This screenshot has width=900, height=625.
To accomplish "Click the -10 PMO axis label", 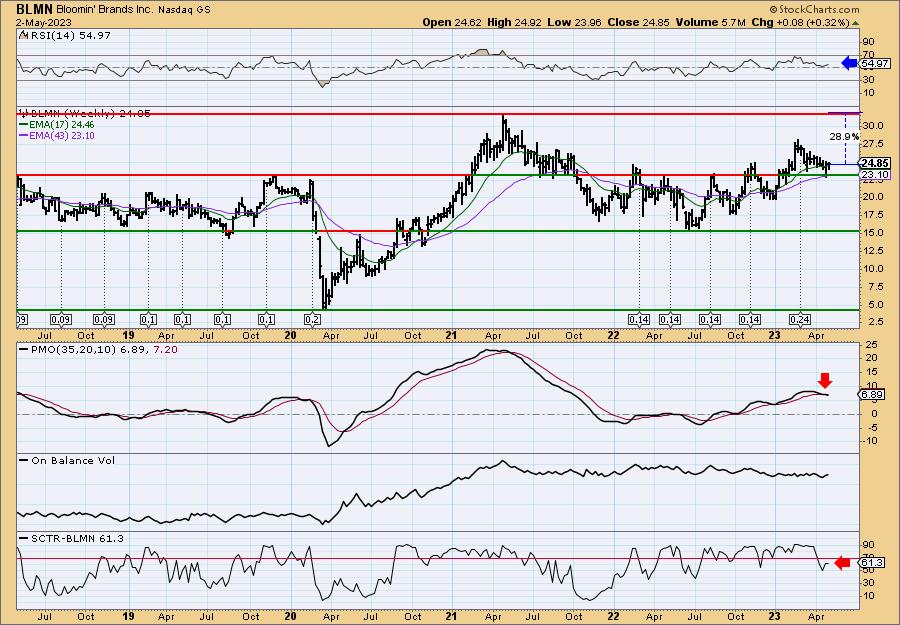I will pos(872,441).
